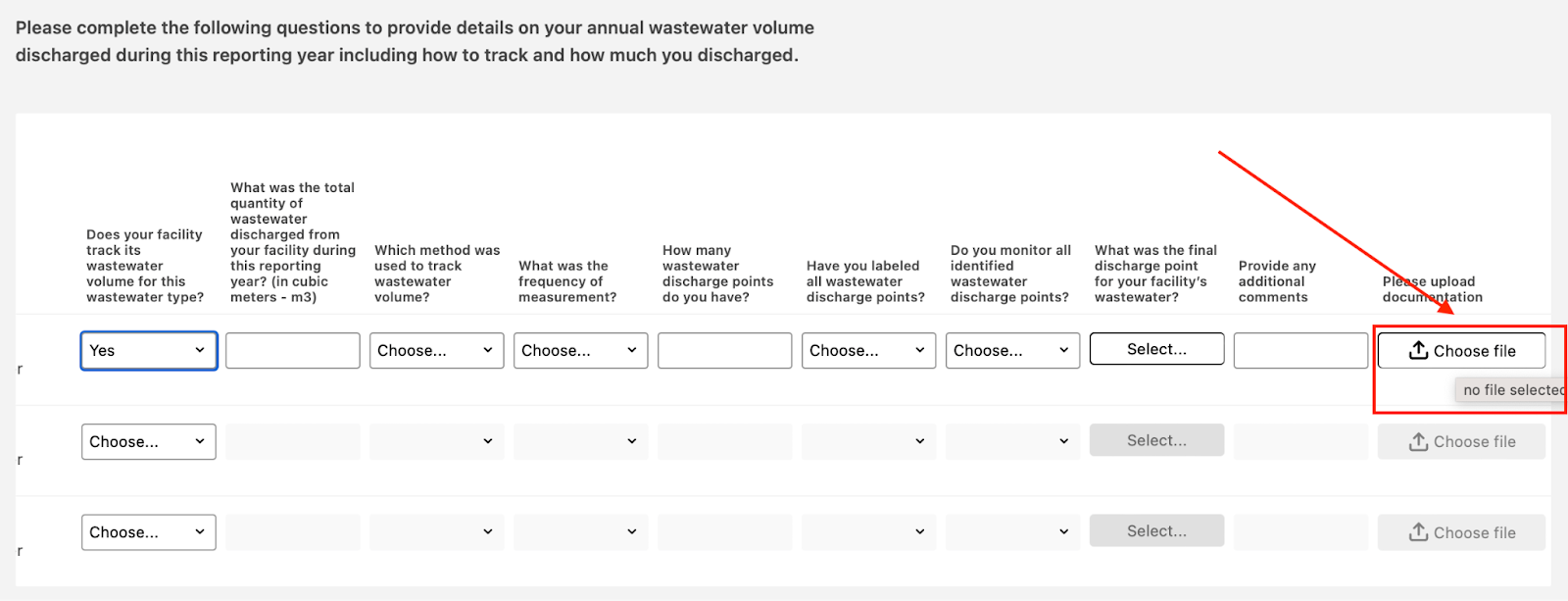Click the greyed upload icon in second row
1568x601 pixels.
click(1418, 442)
